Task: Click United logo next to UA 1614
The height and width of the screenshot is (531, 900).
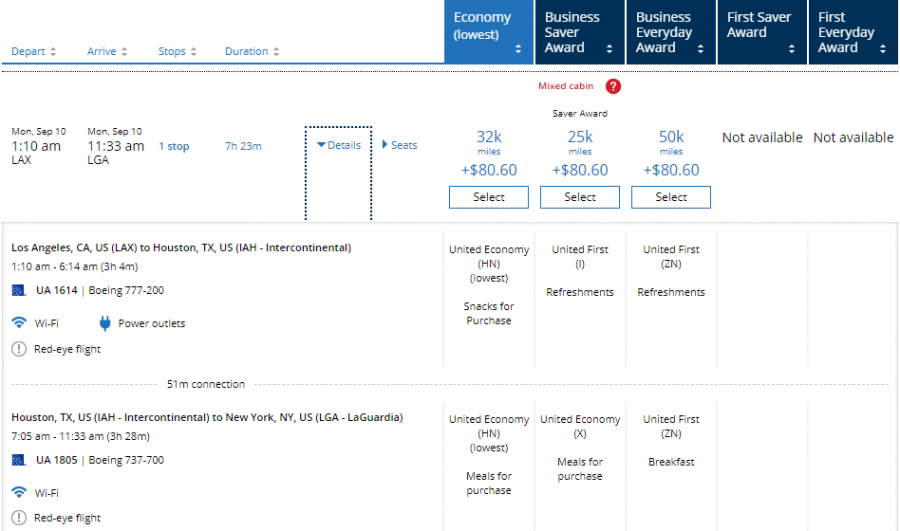Action: (x=18, y=291)
